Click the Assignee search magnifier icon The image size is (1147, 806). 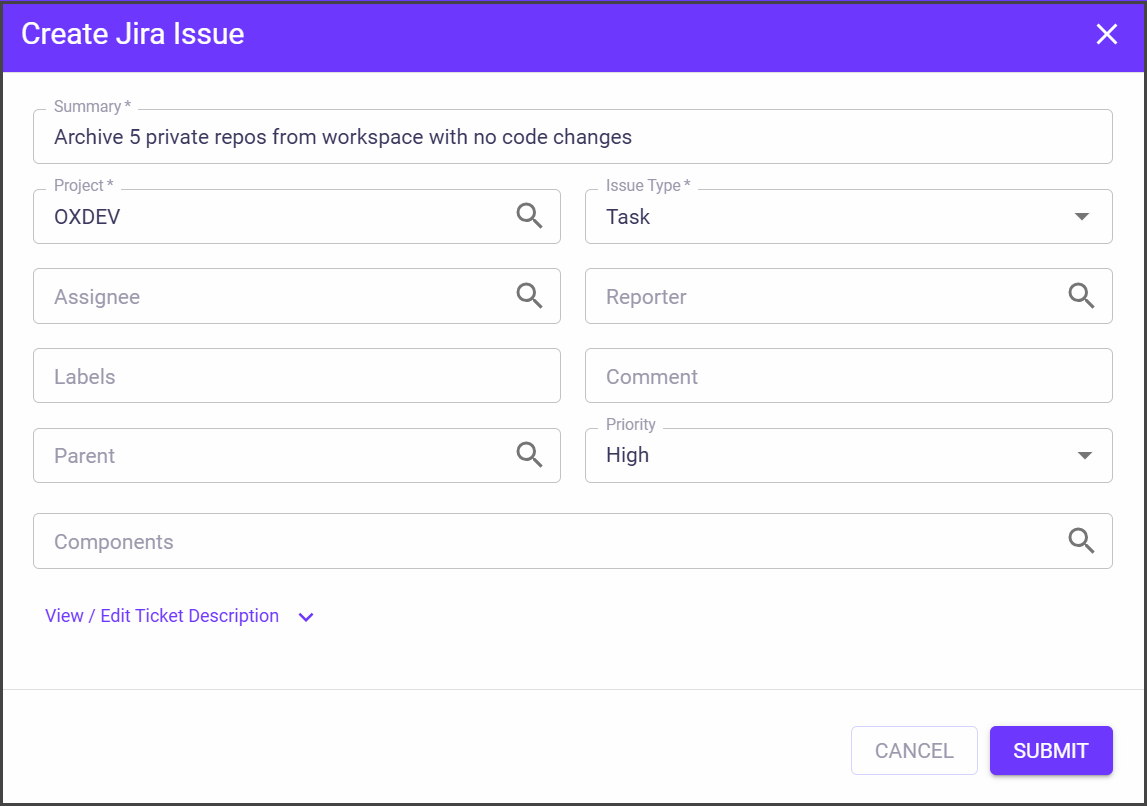[x=529, y=296]
